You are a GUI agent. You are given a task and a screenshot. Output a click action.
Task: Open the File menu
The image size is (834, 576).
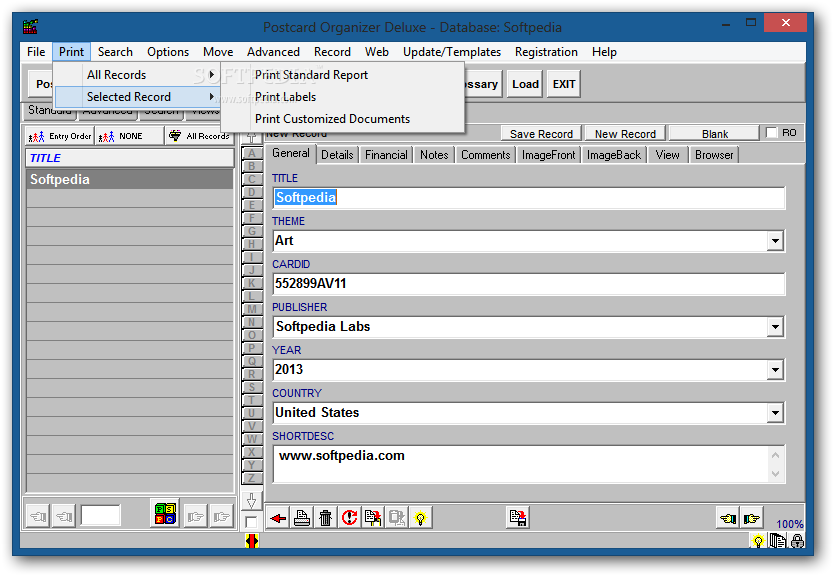(36, 52)
